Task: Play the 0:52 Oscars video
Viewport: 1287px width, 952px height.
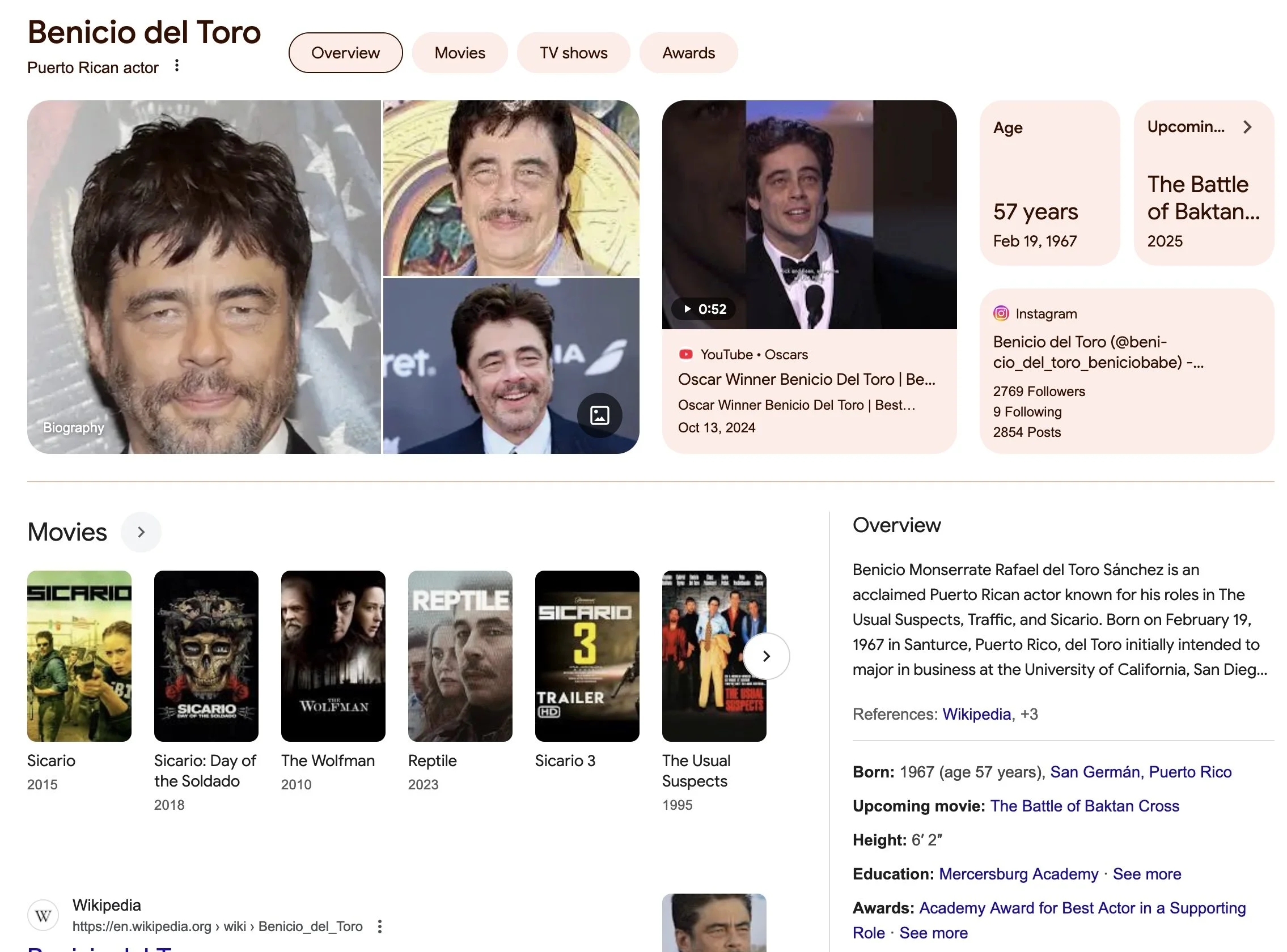Action: 702,309
